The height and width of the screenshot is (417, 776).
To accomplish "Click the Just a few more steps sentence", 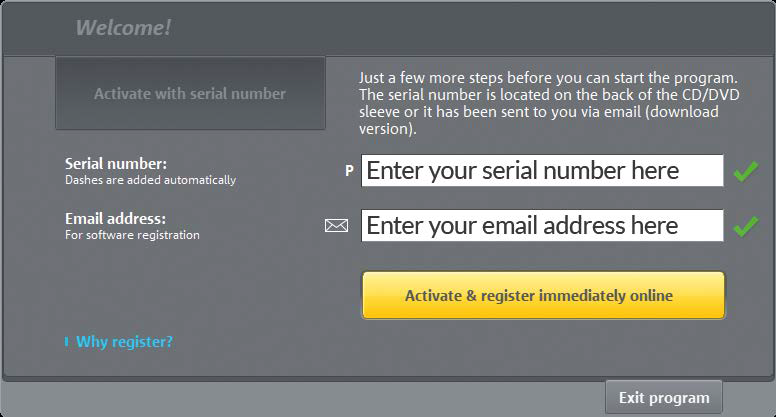I will pos(547,77).
